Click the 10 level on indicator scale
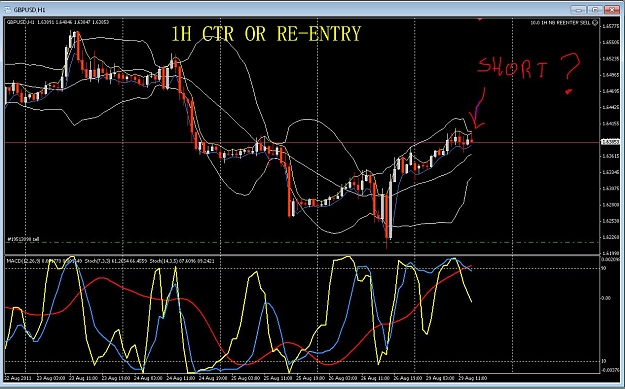The image size is (625, 389). click(x=603, y=361)
